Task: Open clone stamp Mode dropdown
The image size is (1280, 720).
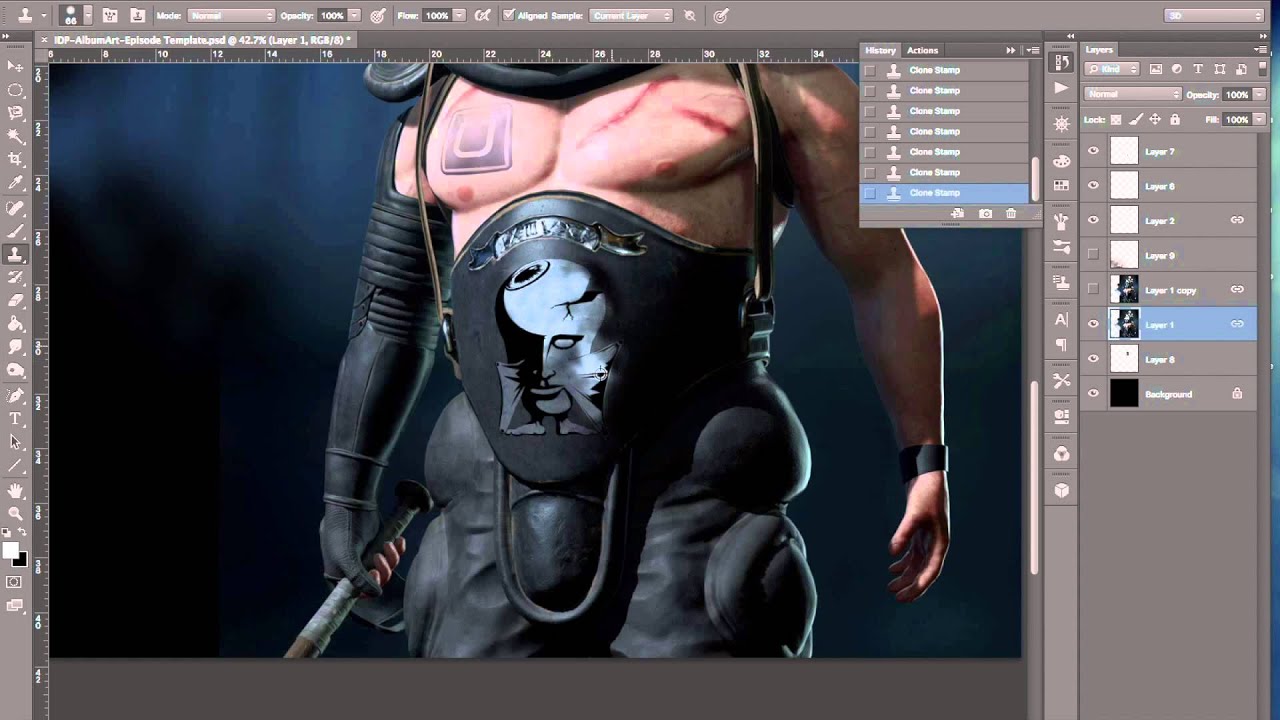Action: (231, 16)
